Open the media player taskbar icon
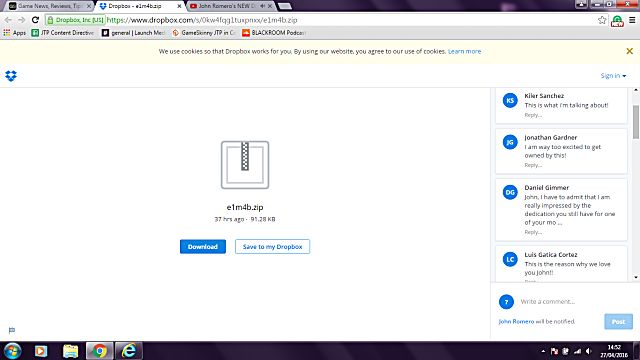Viewport: 640px width, 360px height. click(41, 351)
